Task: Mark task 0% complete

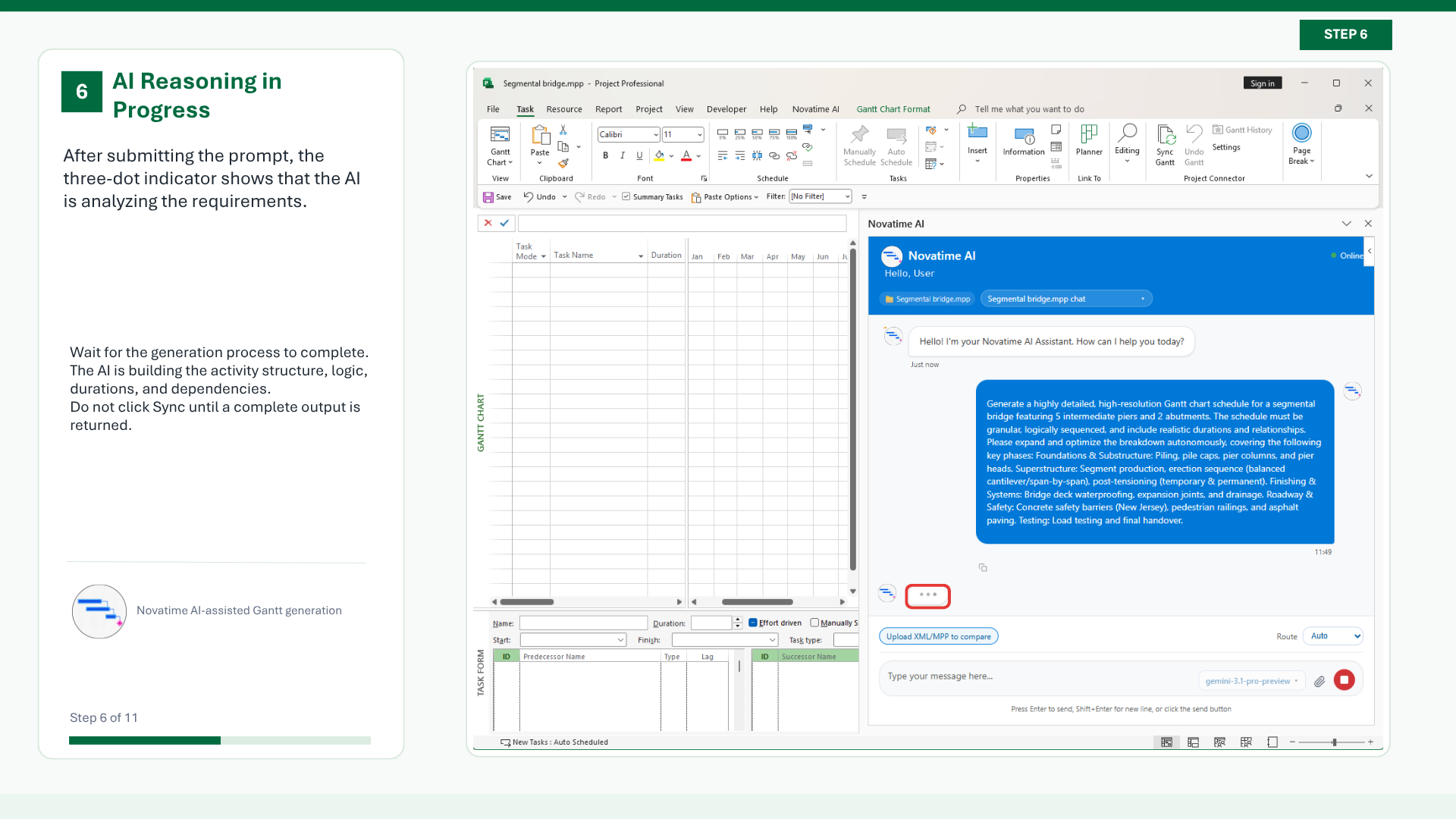Action: click(x=723, y=133)
